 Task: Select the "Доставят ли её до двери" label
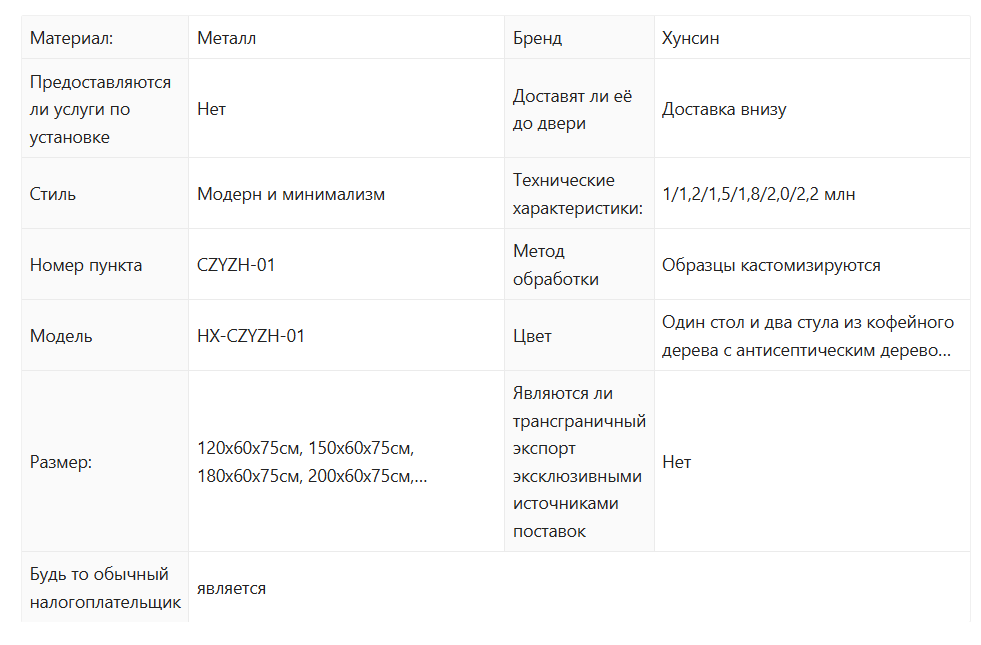[573, 109]
